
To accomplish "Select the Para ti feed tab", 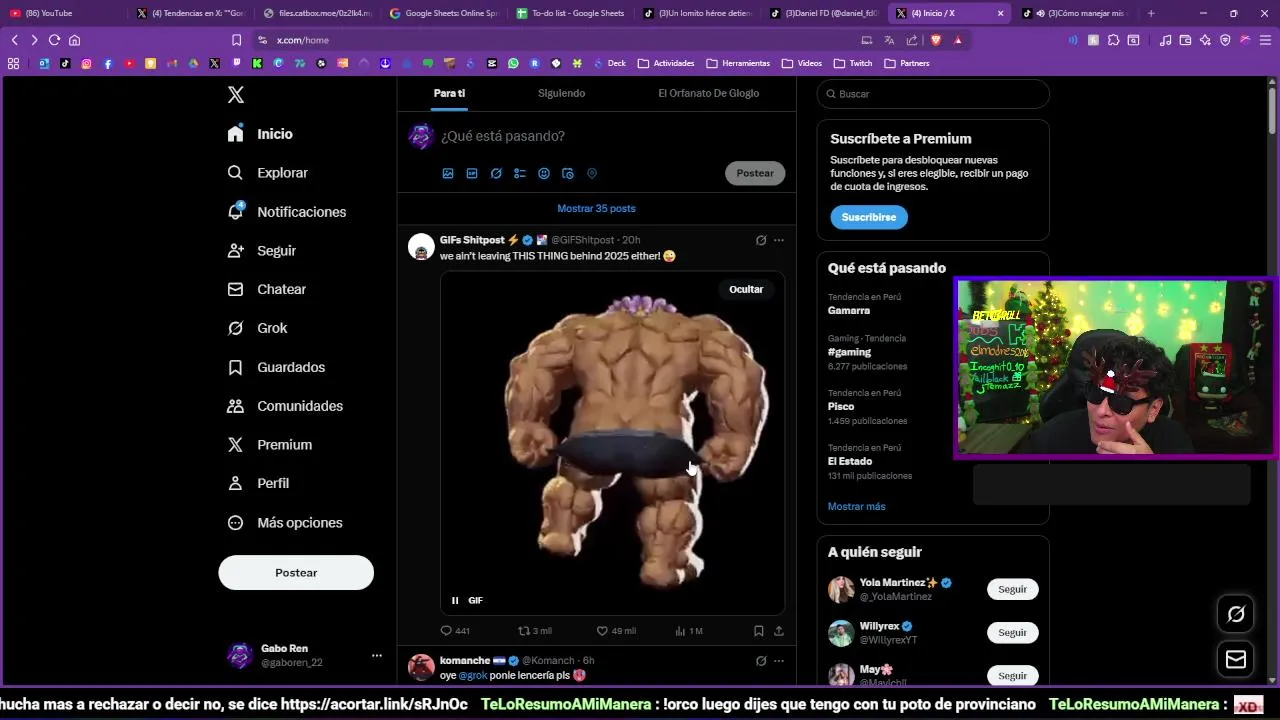I will pos(449,93).
